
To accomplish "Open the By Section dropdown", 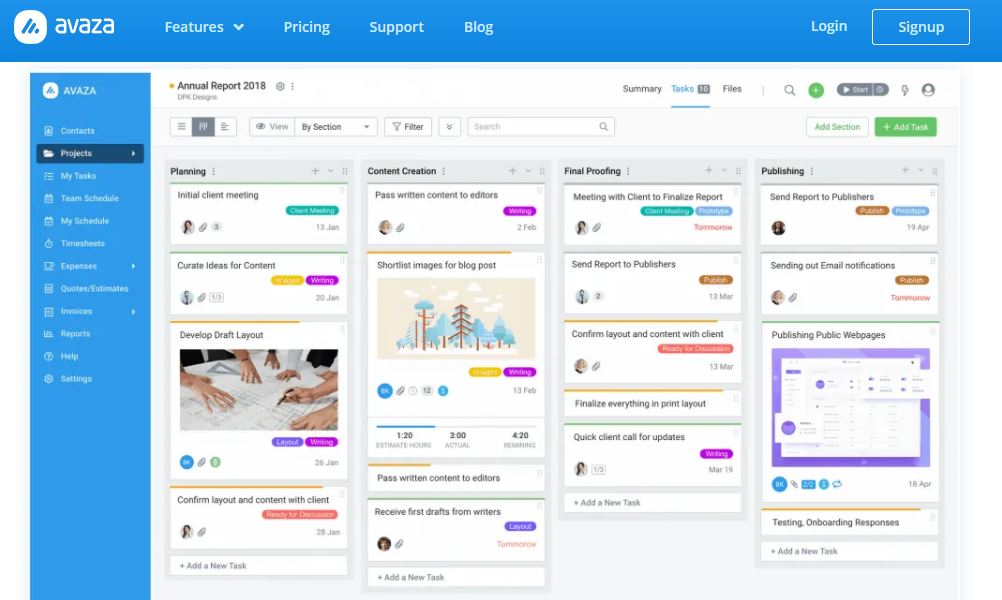I will click(335, 127).
